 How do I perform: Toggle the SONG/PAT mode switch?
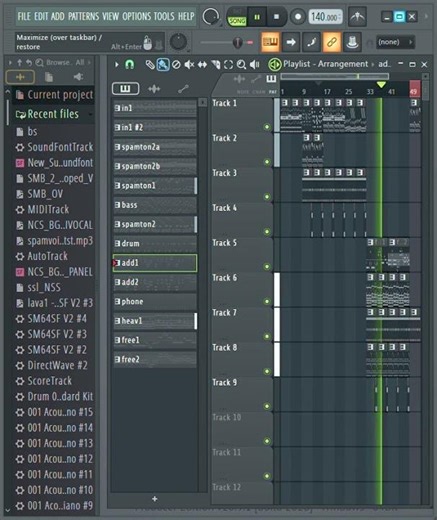[237, 17]
